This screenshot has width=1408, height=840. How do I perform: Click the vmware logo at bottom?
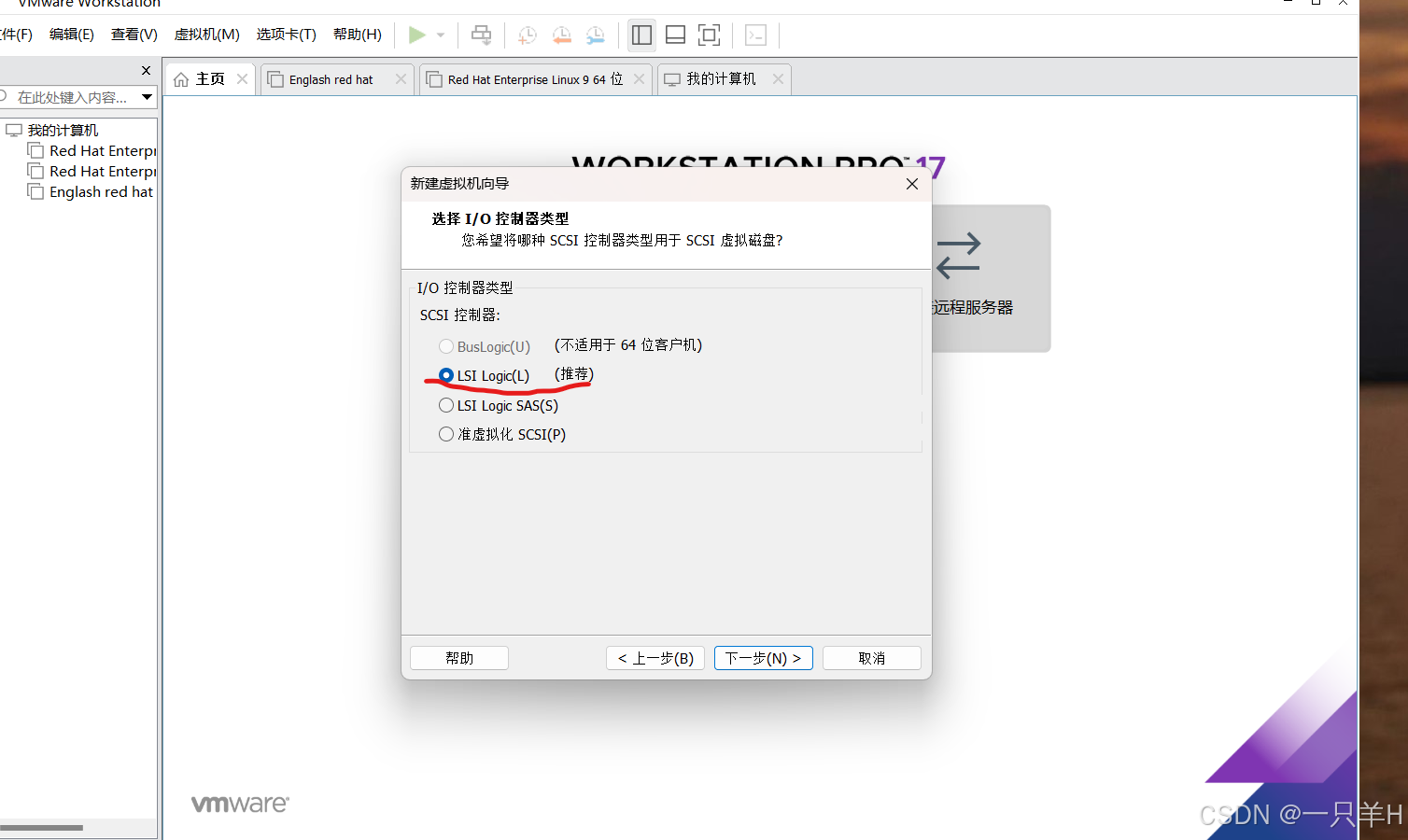pyautogui.click(x=240, y=804)
